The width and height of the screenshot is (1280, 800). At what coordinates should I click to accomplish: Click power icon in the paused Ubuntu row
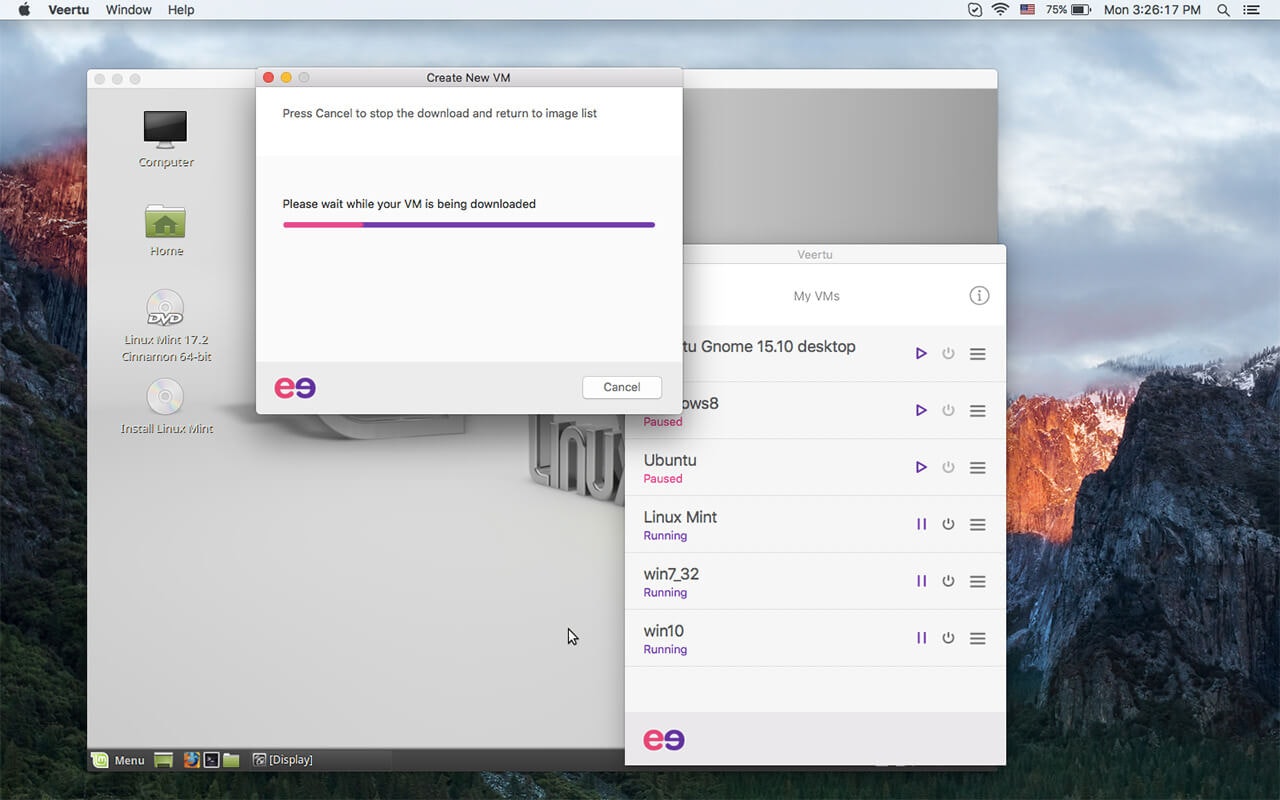coord(948,468)
